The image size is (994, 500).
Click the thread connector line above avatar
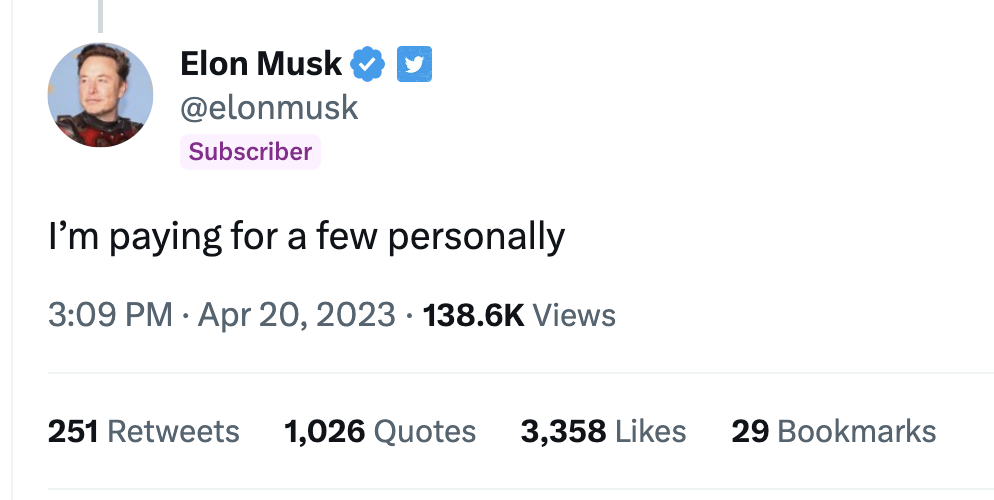coord(100,15)
